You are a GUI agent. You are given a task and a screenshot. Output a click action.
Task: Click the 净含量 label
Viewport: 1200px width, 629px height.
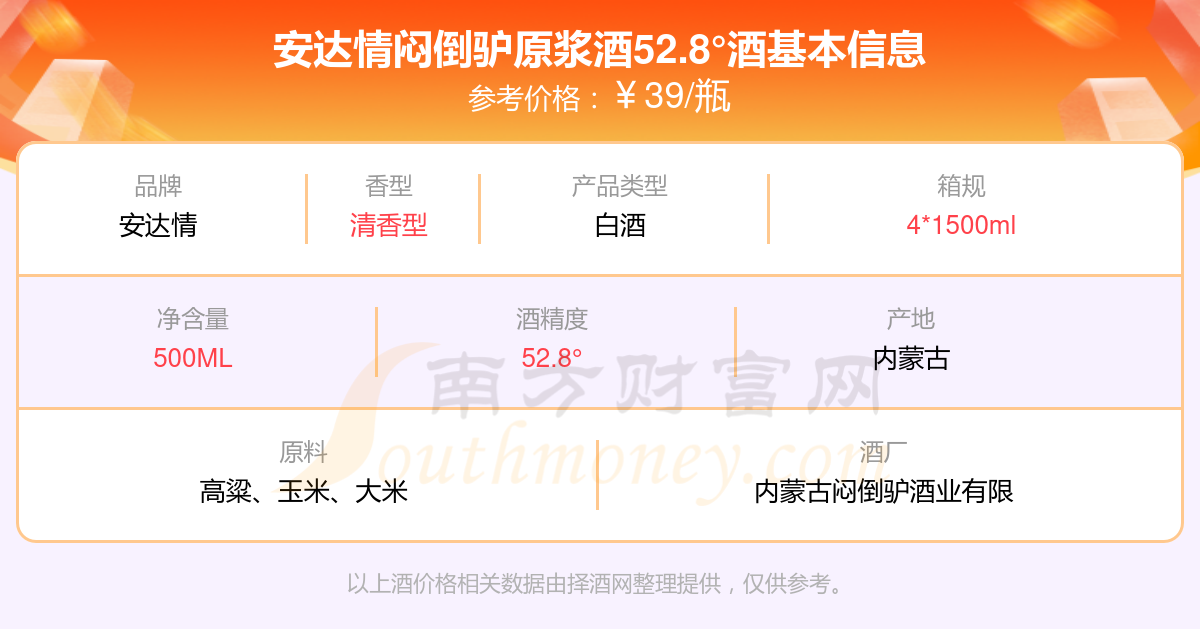[193, 319]
